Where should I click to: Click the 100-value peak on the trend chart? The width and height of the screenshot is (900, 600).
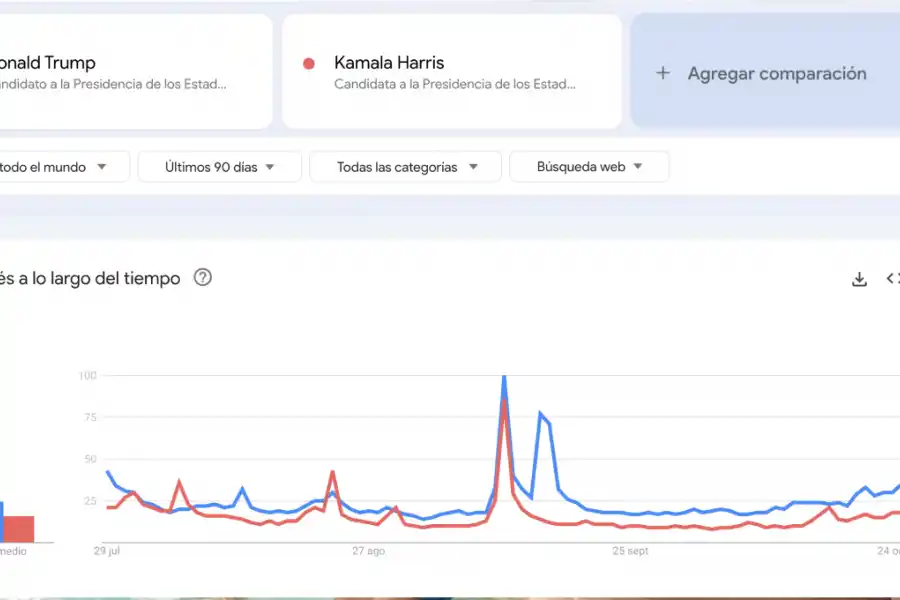pos(505,377)
